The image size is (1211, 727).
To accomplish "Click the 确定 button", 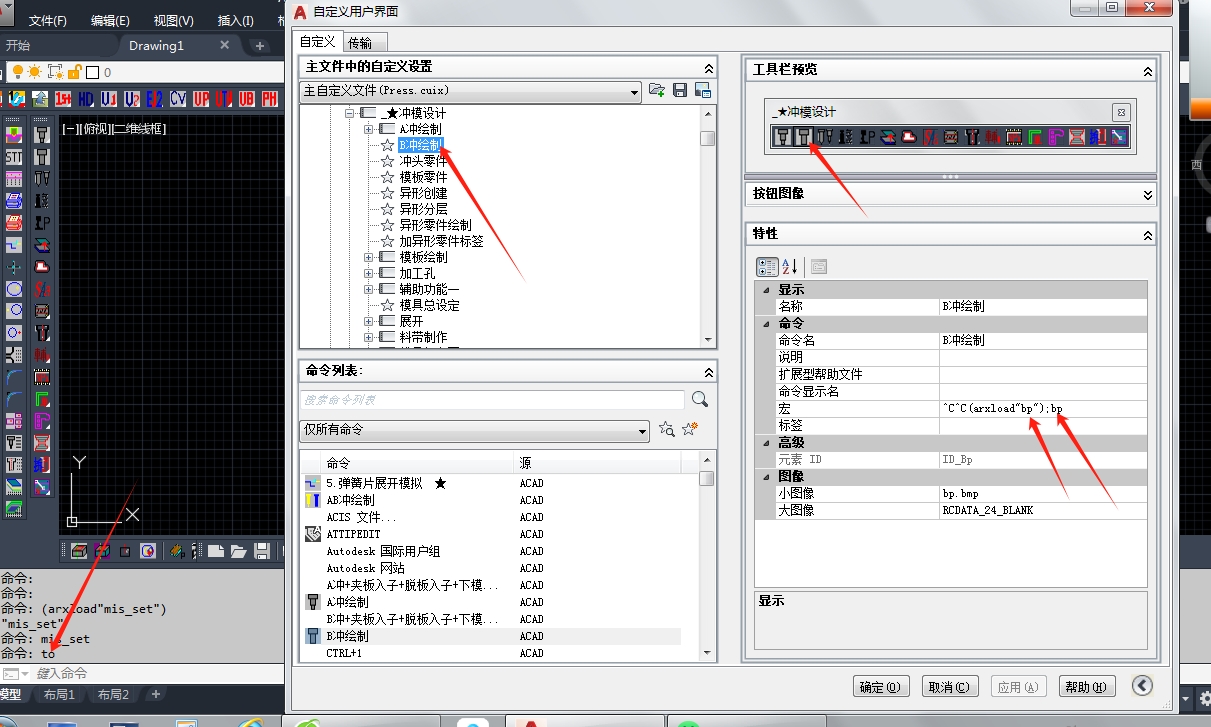I will point(880,687).
